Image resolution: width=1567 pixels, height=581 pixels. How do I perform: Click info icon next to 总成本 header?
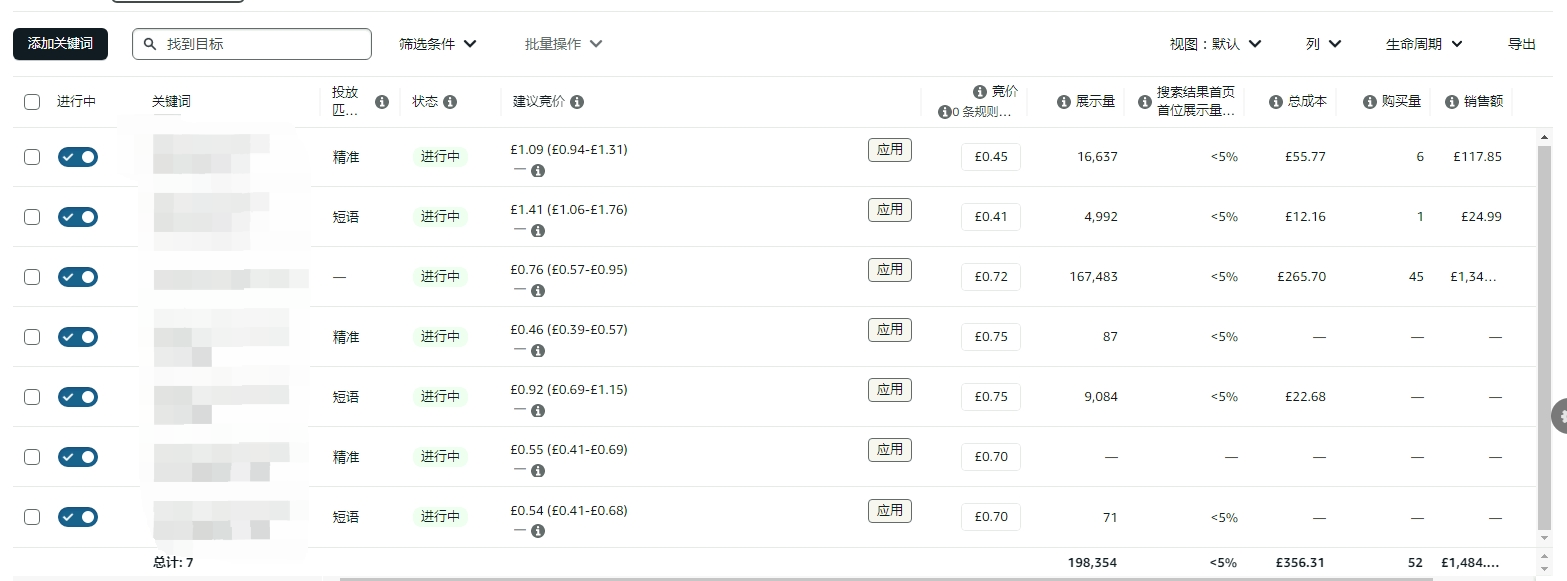(1276, 102)
